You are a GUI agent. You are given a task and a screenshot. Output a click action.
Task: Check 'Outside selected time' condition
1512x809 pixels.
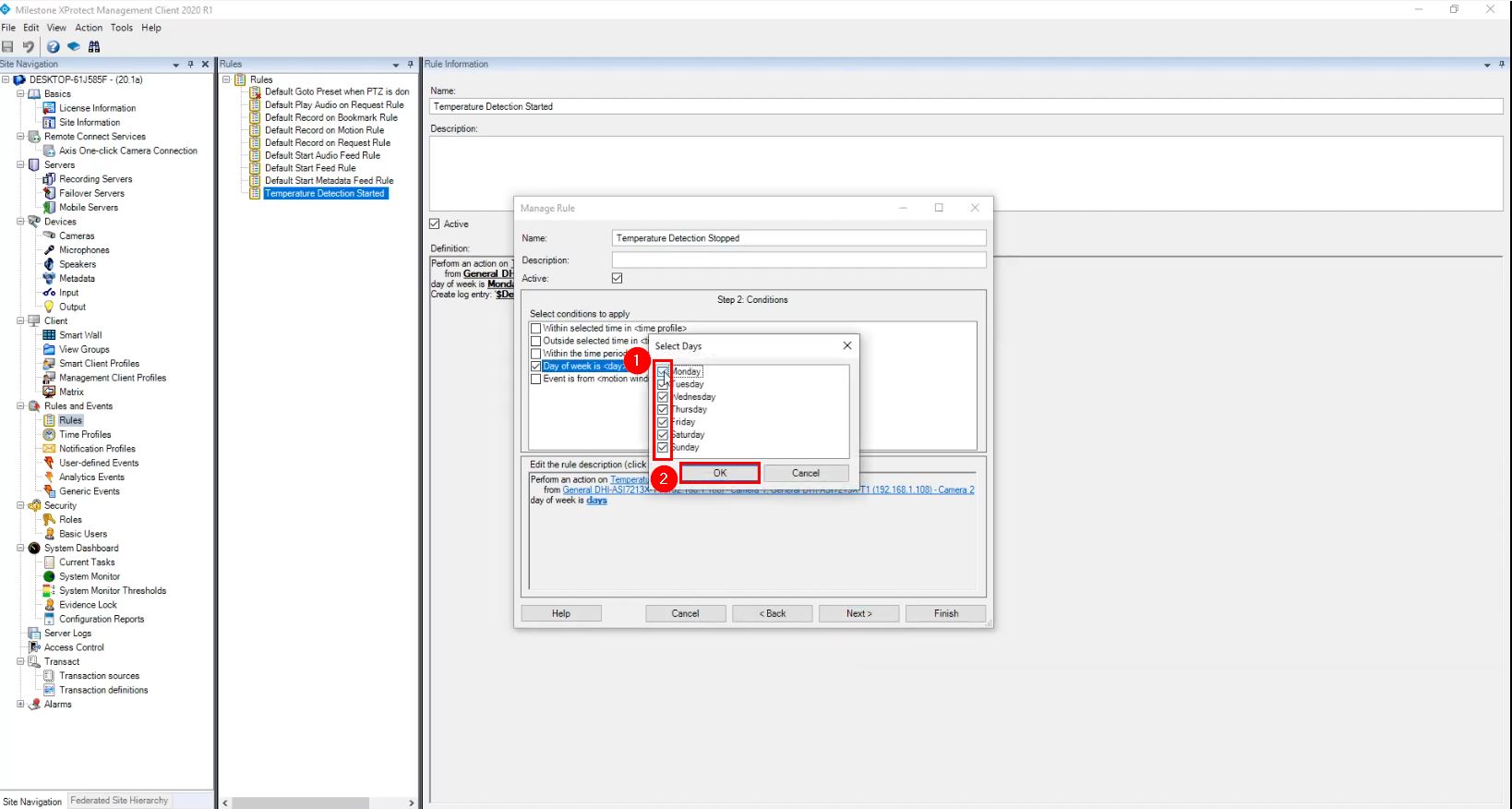pos(535,341)
